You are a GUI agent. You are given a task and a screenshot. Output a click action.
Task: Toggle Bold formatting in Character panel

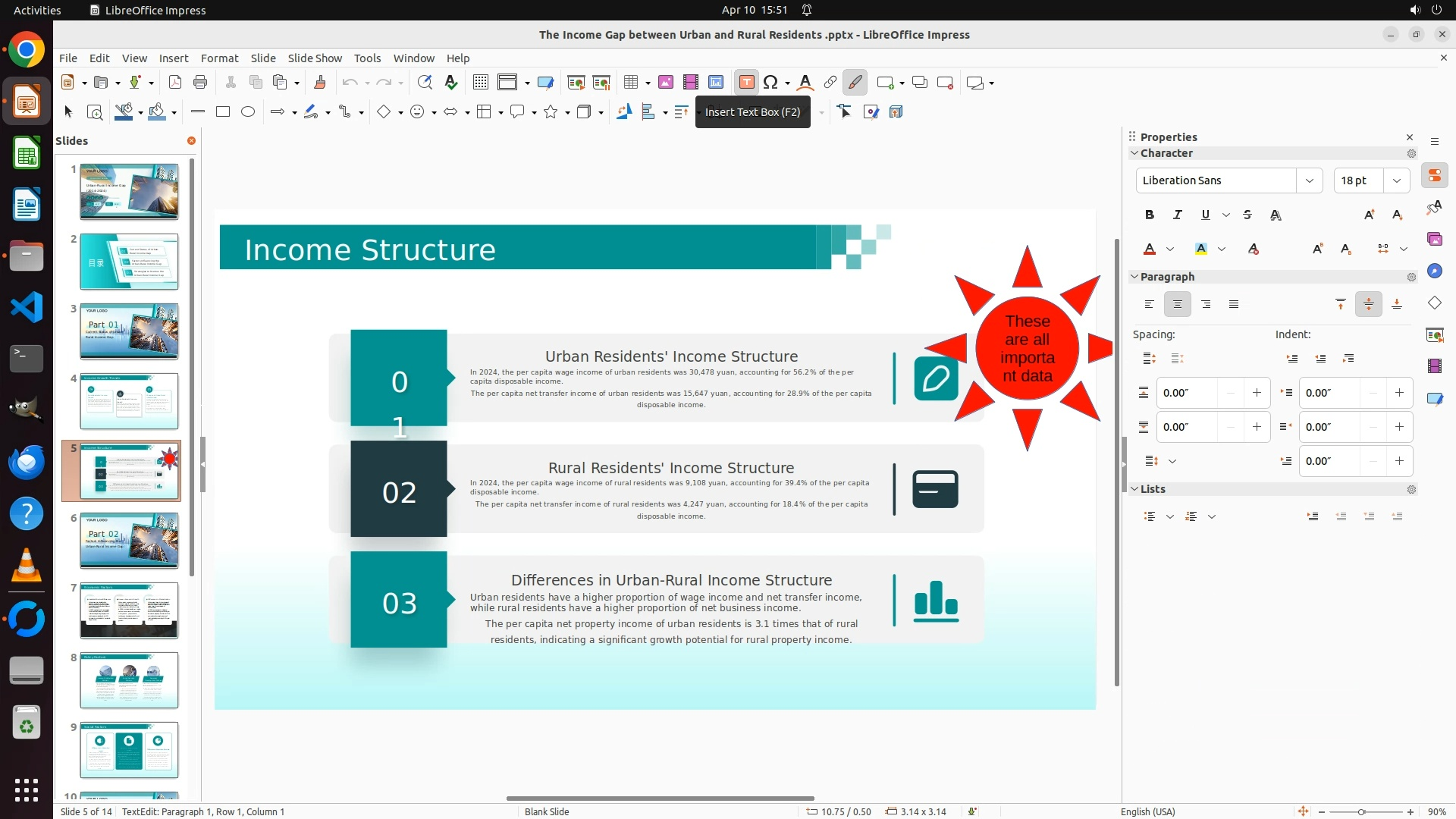coord(1150,215)
